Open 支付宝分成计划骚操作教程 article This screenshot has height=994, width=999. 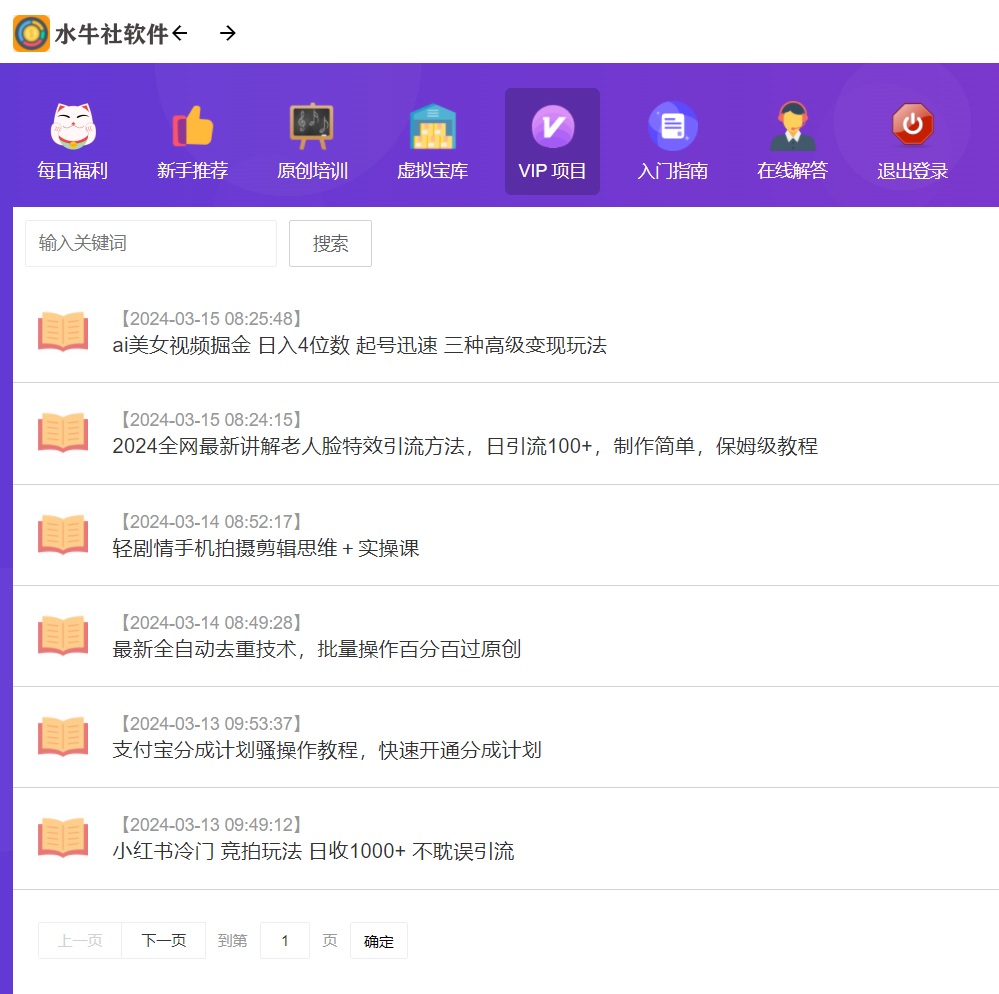click(x=327, y=750)
